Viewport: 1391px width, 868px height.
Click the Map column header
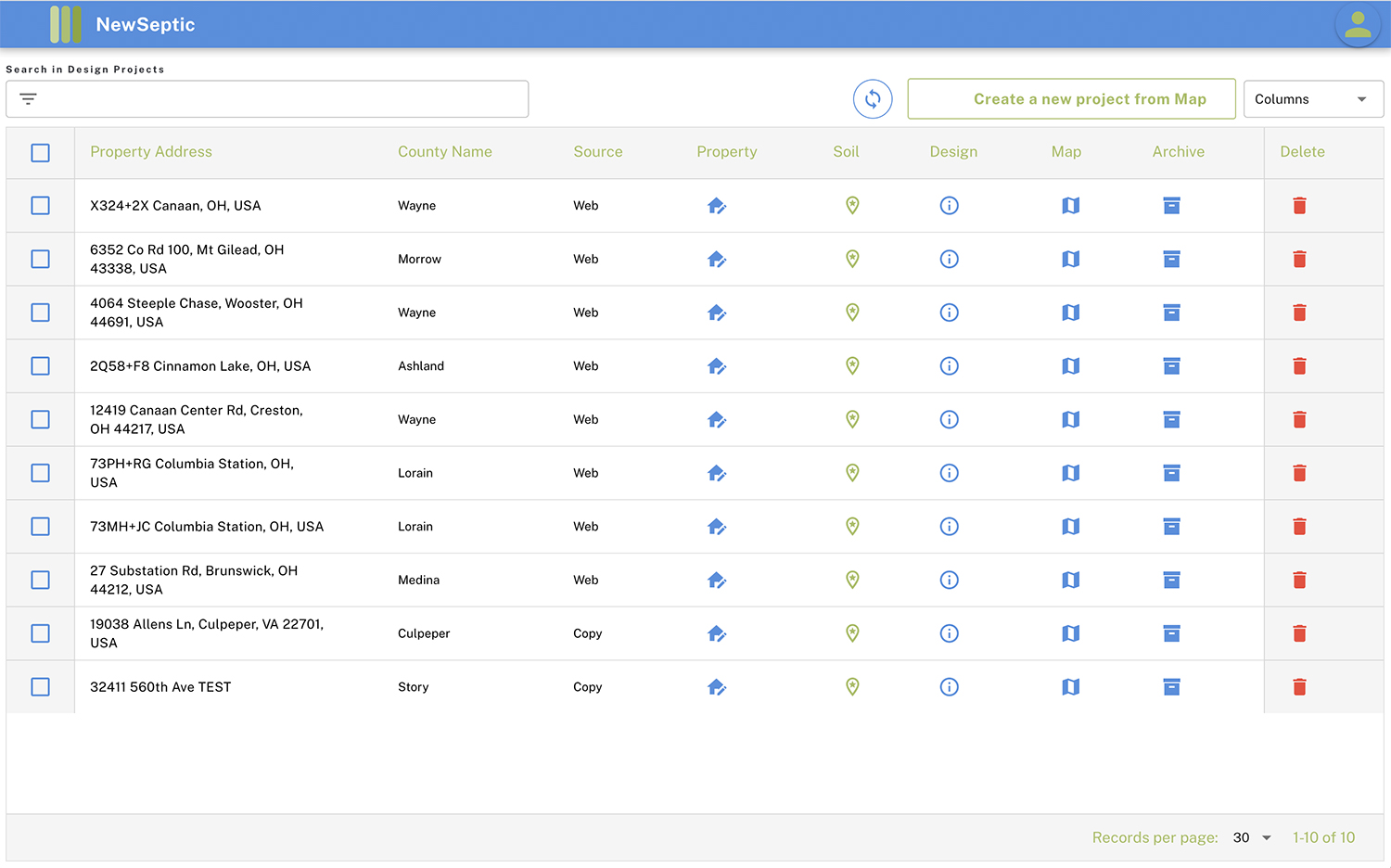coord(1066,152)
